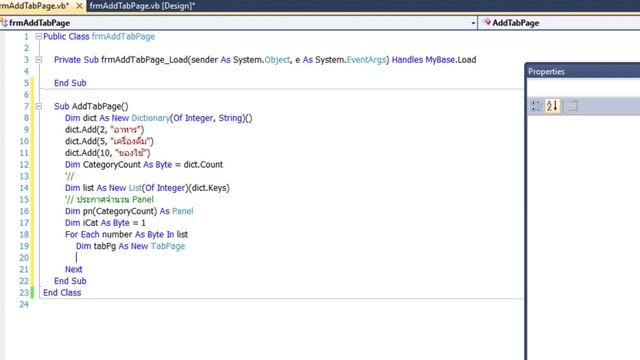Open the AddTabPage method name dropdown
The height and width of the screenshot is (360, 640).
pyautogui.click(x=560, y=23)
